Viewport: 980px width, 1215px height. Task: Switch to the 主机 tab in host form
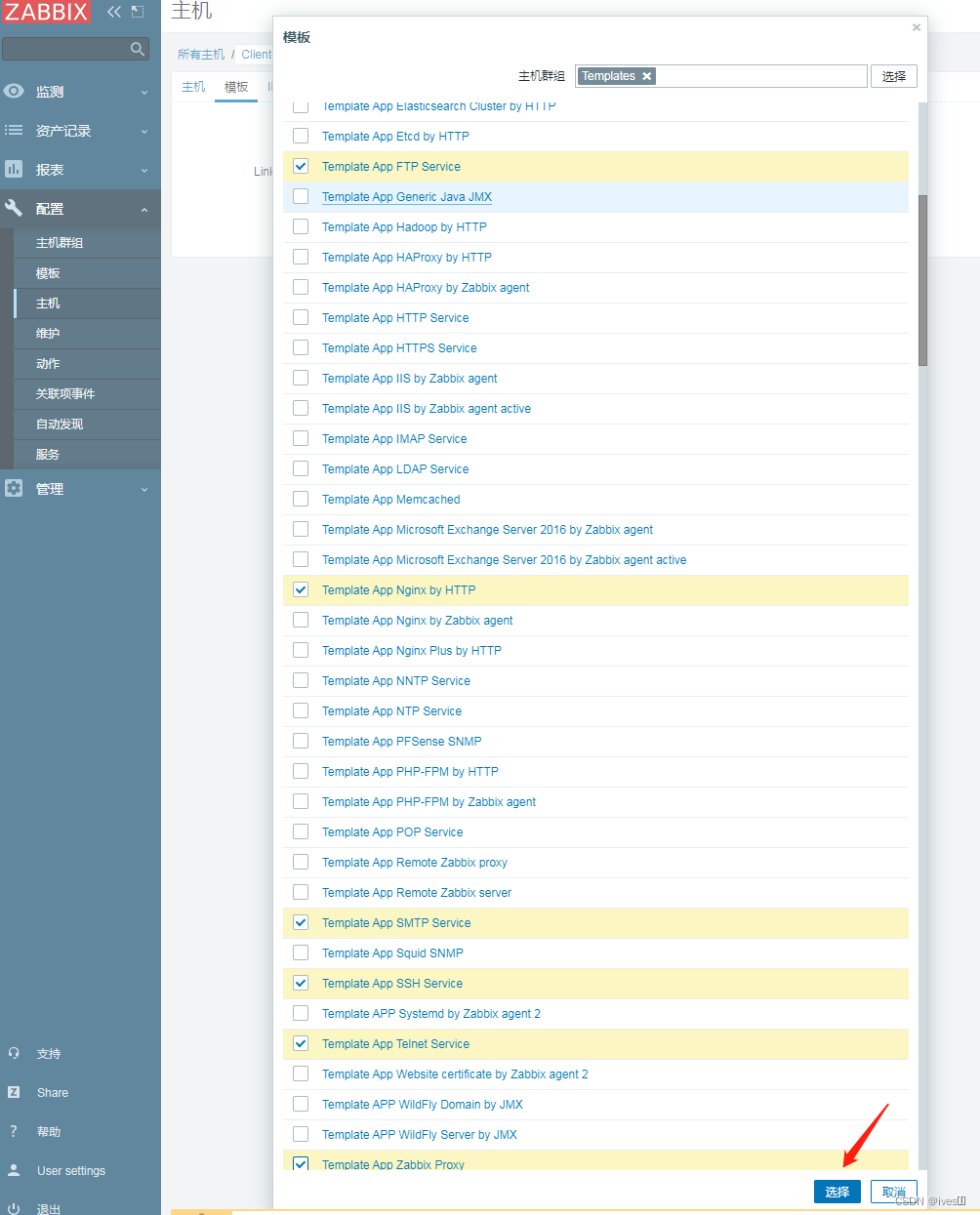pos(193,87)
